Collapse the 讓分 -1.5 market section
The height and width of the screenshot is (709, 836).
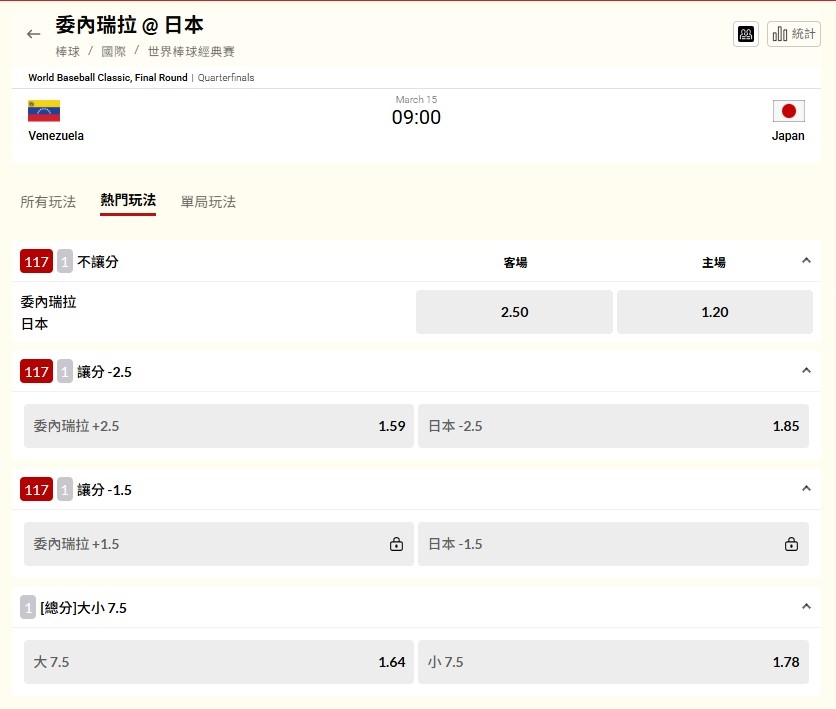coord(806,489)
